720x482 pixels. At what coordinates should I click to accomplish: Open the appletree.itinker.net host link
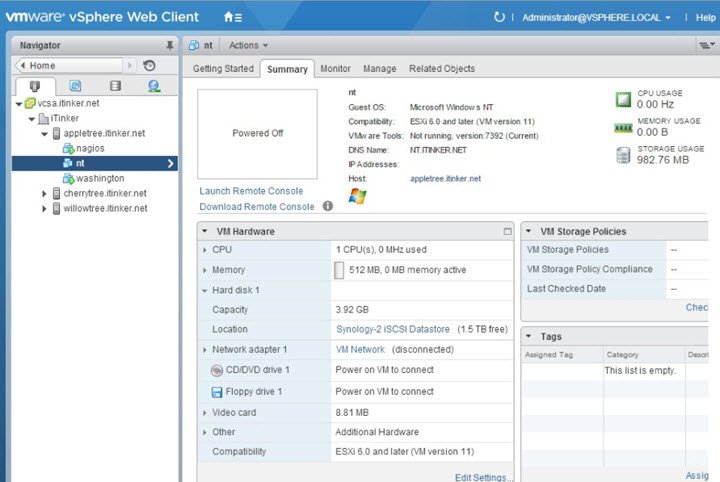pyautogui.click(x=445, y=179)
